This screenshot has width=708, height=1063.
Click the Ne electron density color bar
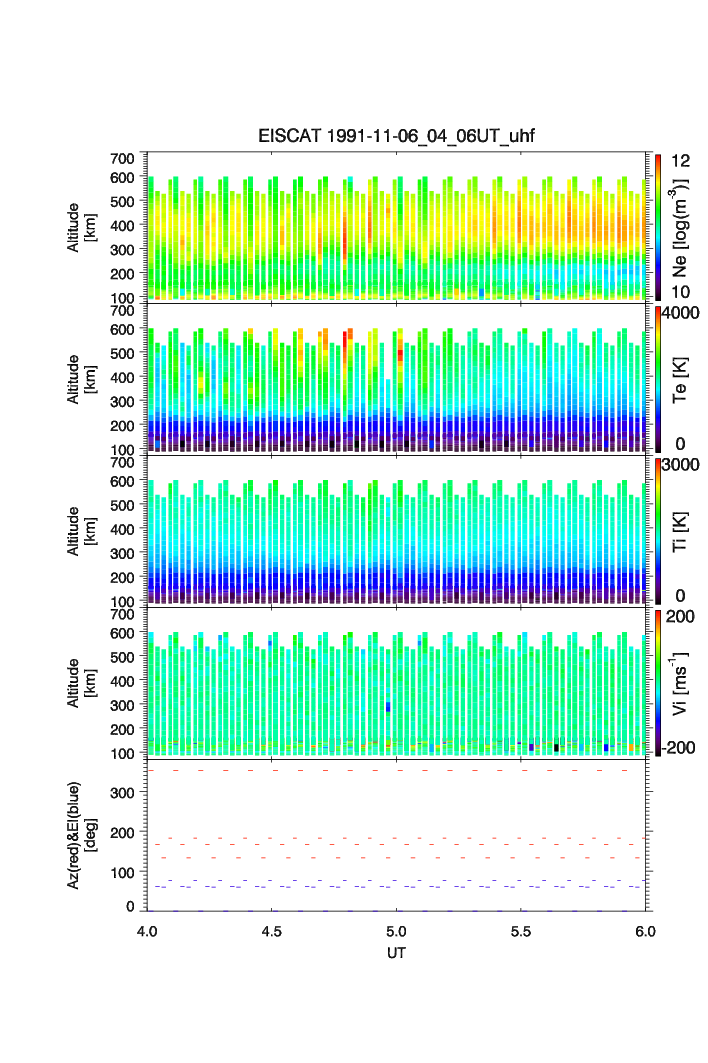pos(658,226)
